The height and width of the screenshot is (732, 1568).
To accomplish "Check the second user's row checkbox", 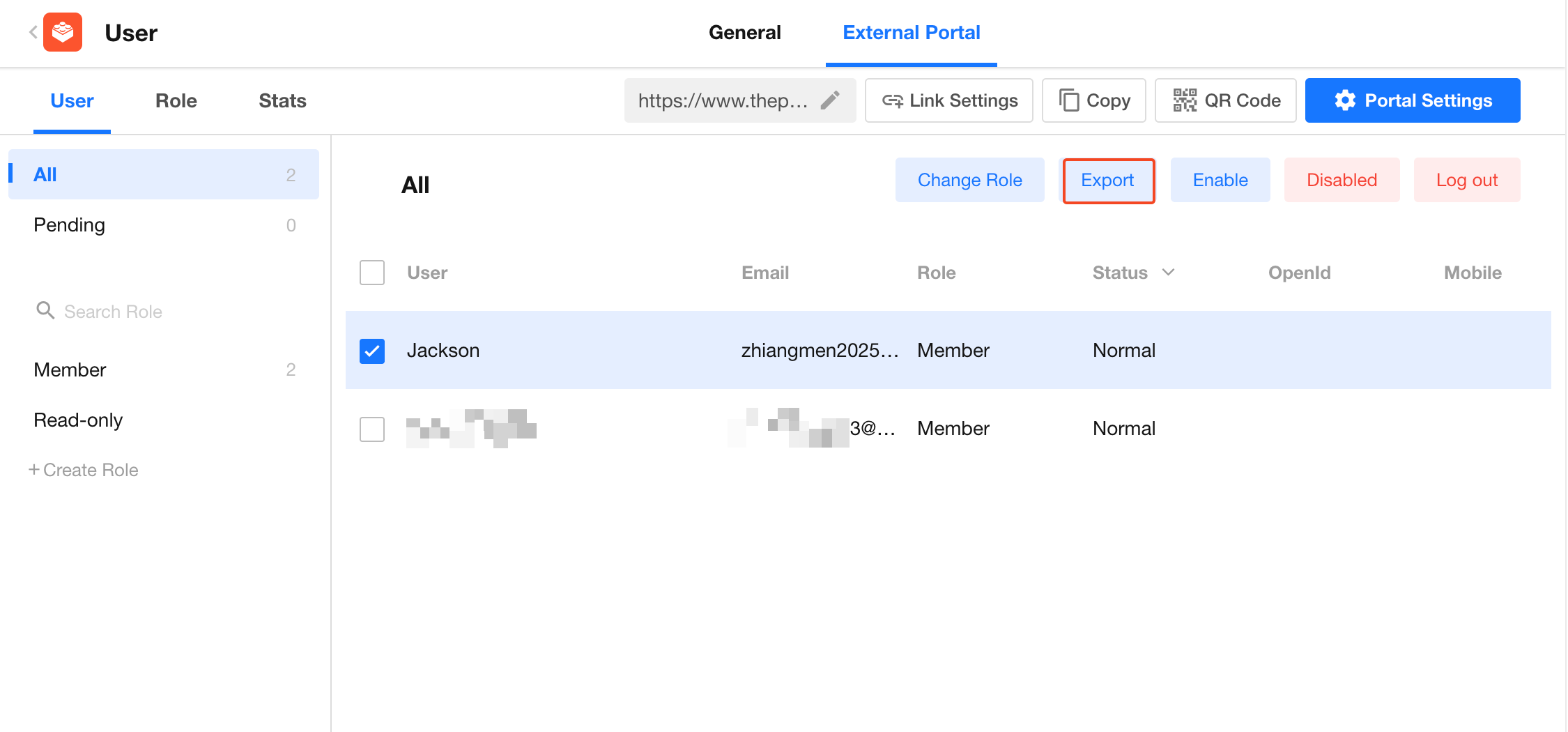I will pos(372,429).
